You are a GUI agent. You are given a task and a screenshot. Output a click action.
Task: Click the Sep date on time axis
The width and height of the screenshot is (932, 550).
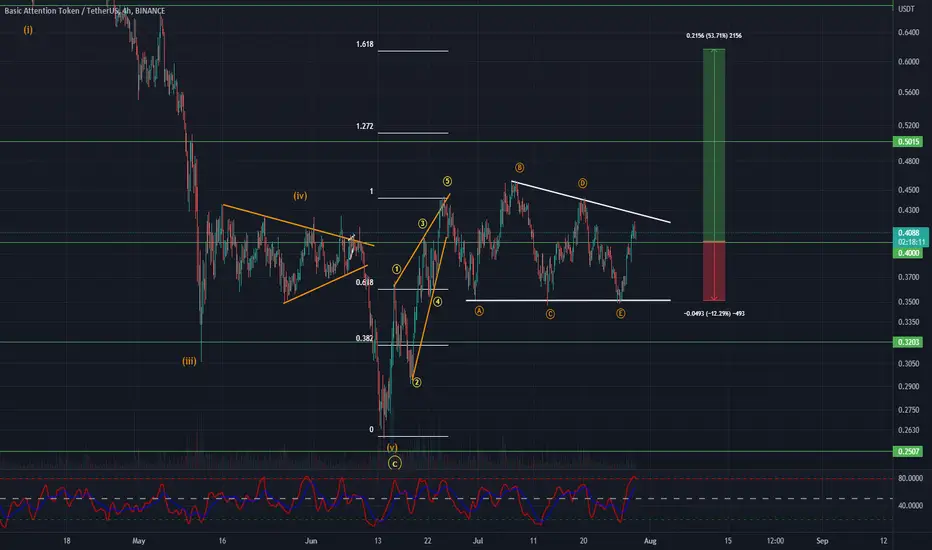pyautogui.click(x=822, y=541)
